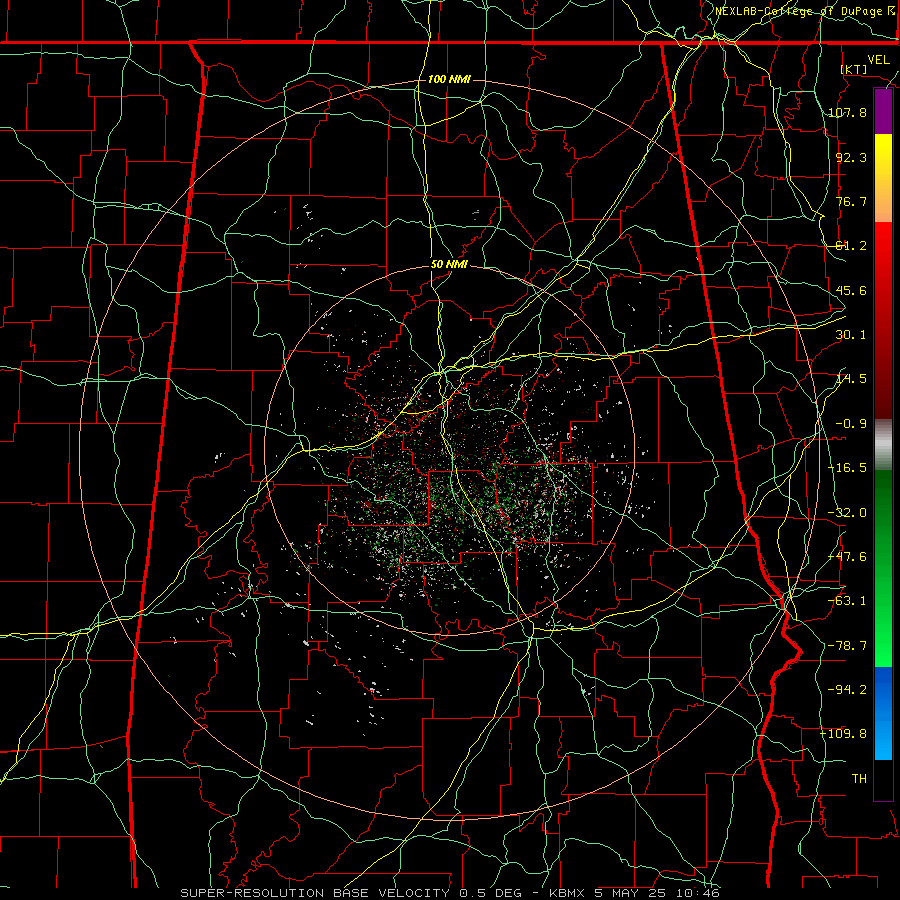The image size is (900, 900).
Task: Click the gray segment of the color bar
Action: [x=883, y=445]
